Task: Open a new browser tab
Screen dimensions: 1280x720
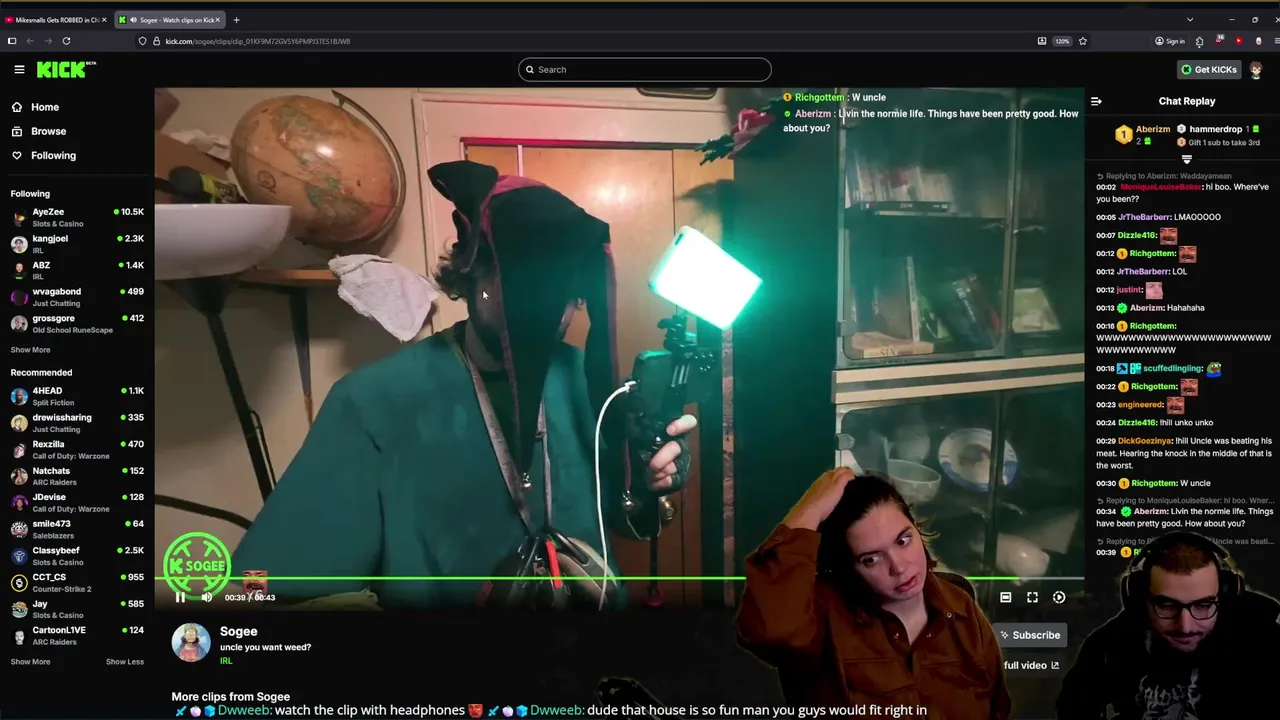Action: point(236,20)
